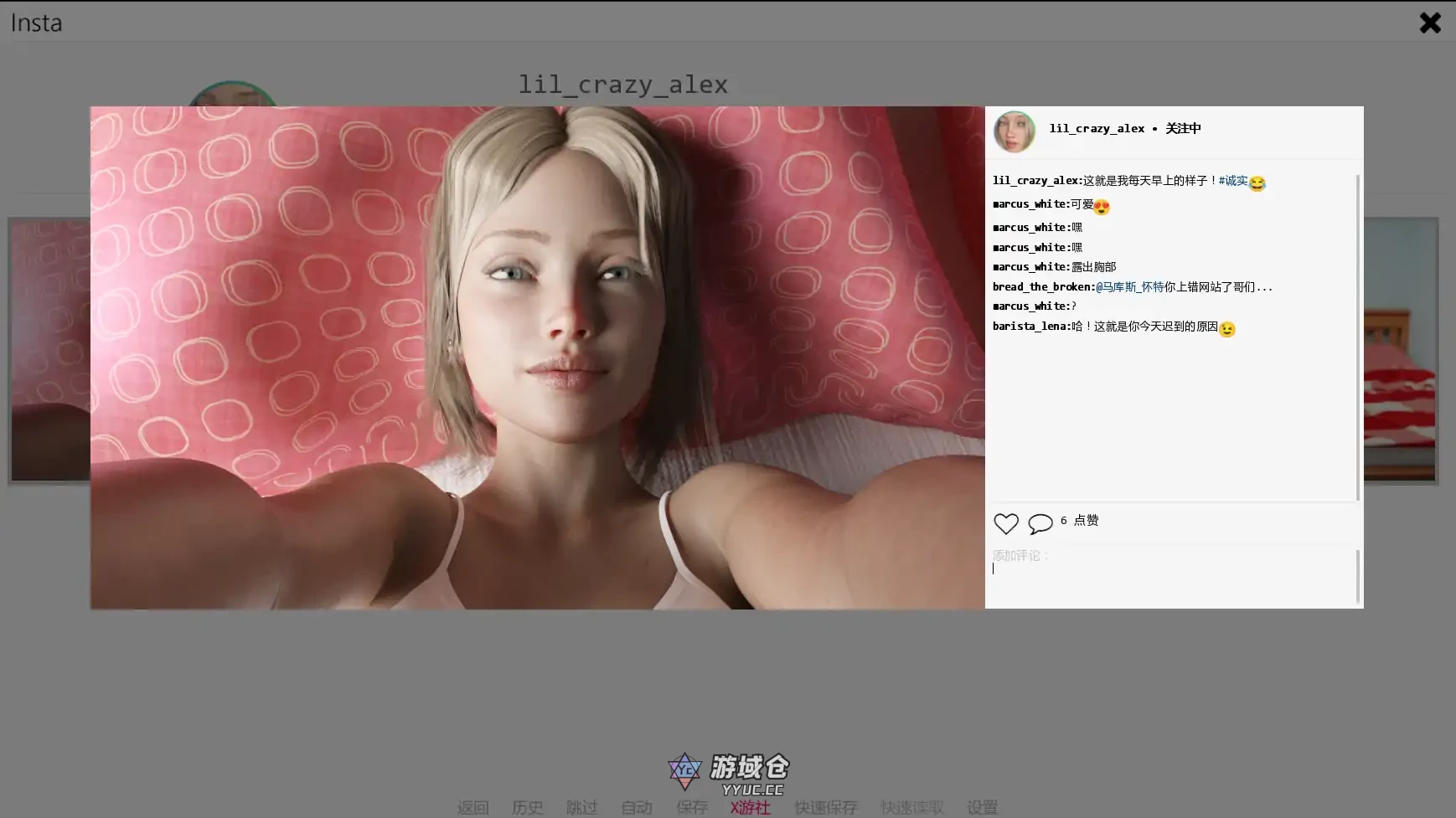Open 历史 from the bottom menu

(x=527, y=807)
